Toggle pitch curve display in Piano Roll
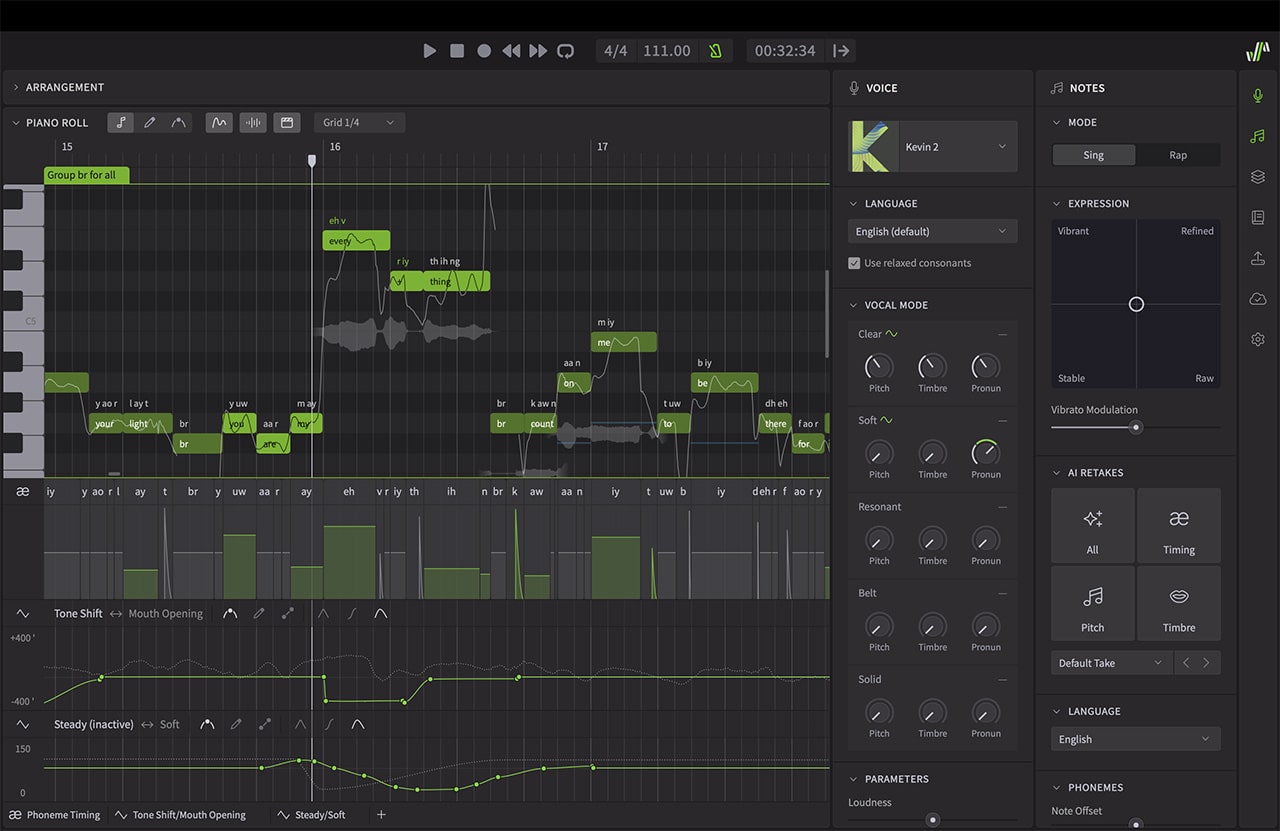Image resolution: width=1280 pixels, height=831 pixels. pos(219,122)
